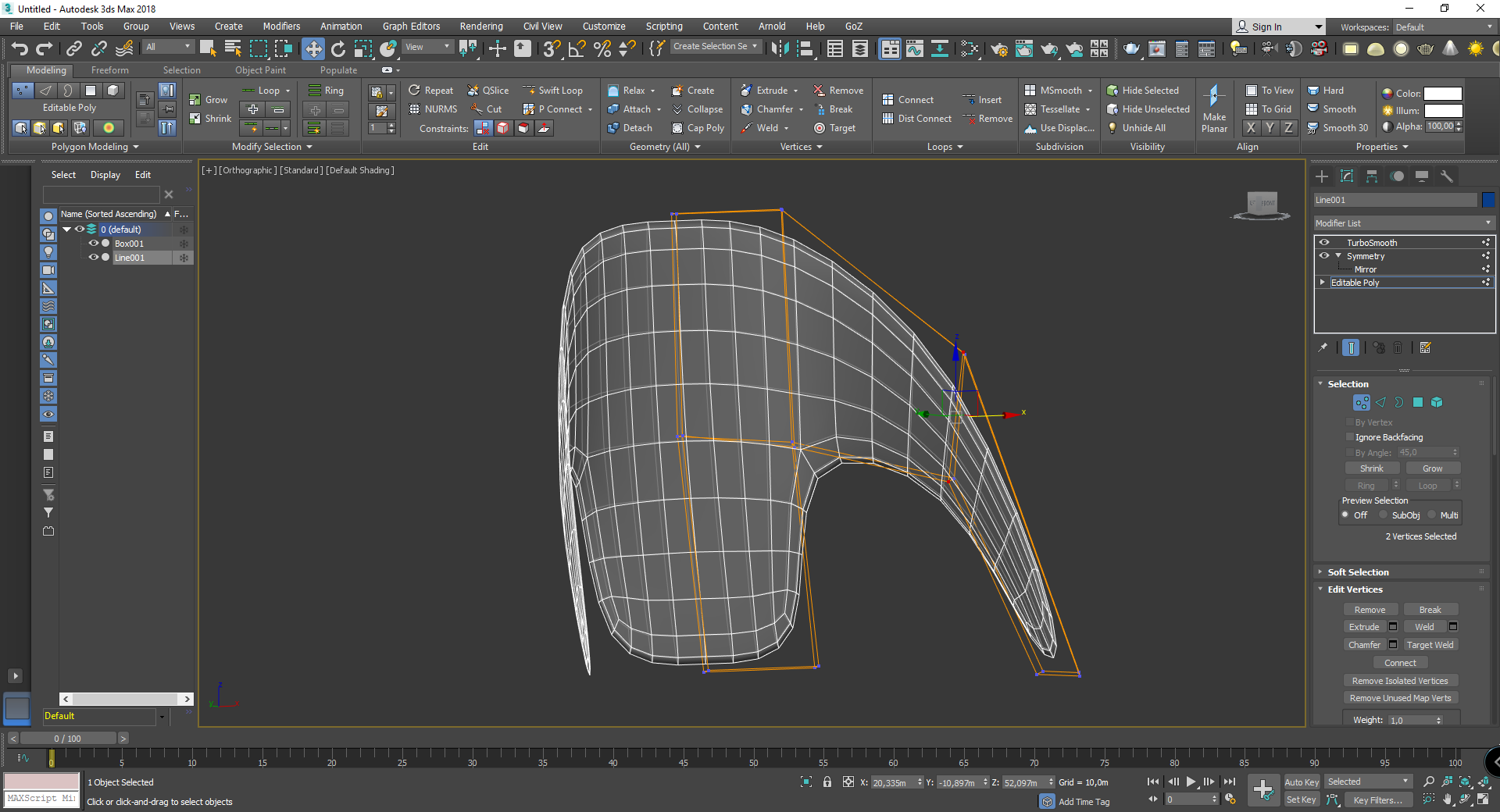
Task: Click the vertex Color swatch
Action: pyautogui.click(x=1442, y=94)
